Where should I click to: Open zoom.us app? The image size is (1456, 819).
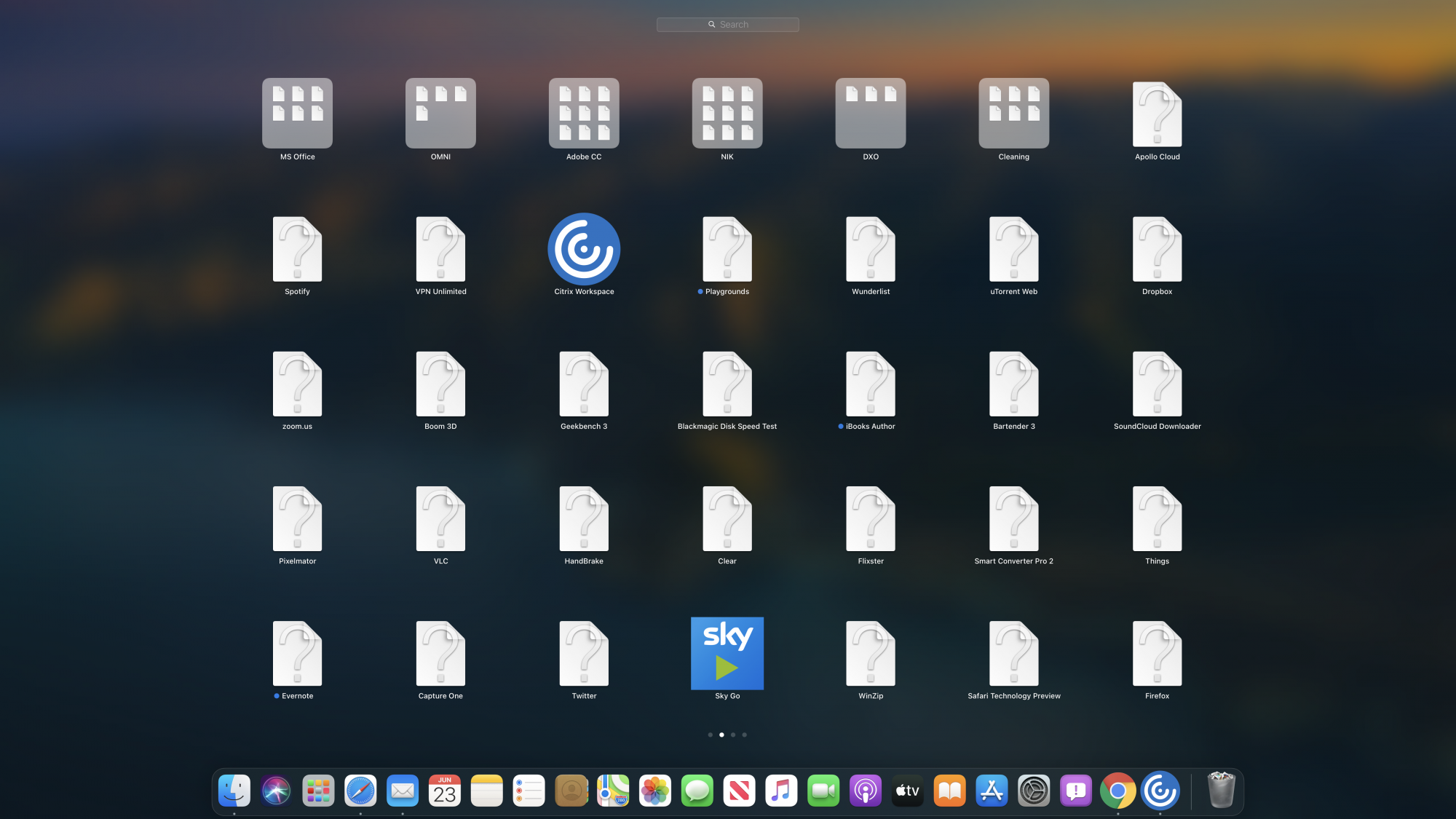297,384
